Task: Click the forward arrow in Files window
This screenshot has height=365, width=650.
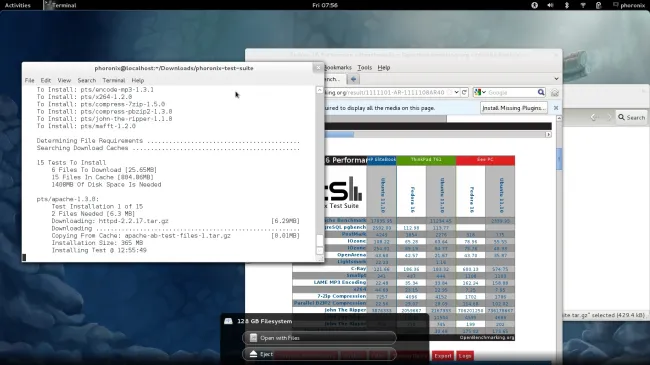Action: 609,117
